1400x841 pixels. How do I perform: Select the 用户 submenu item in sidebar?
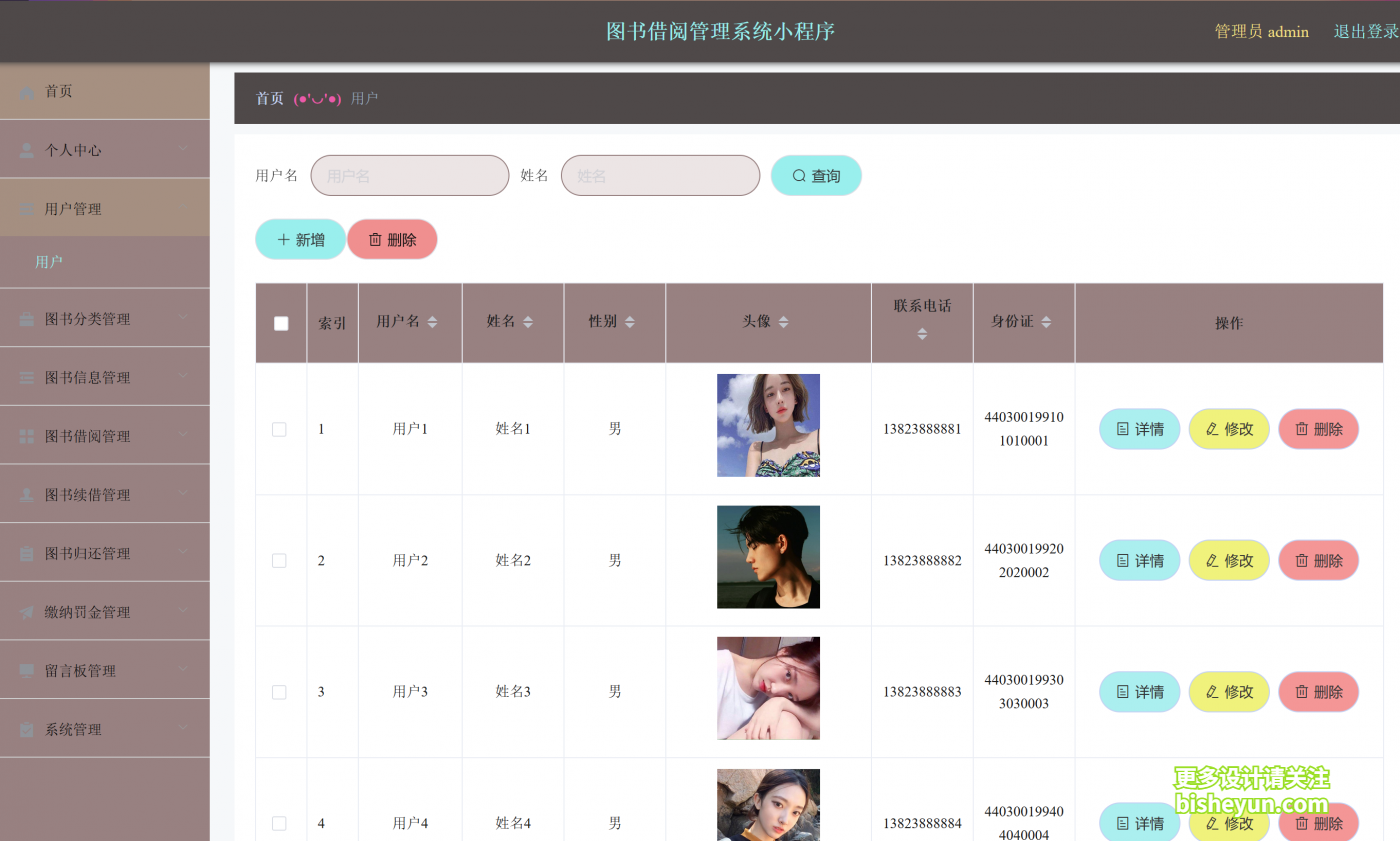point(105,262)
